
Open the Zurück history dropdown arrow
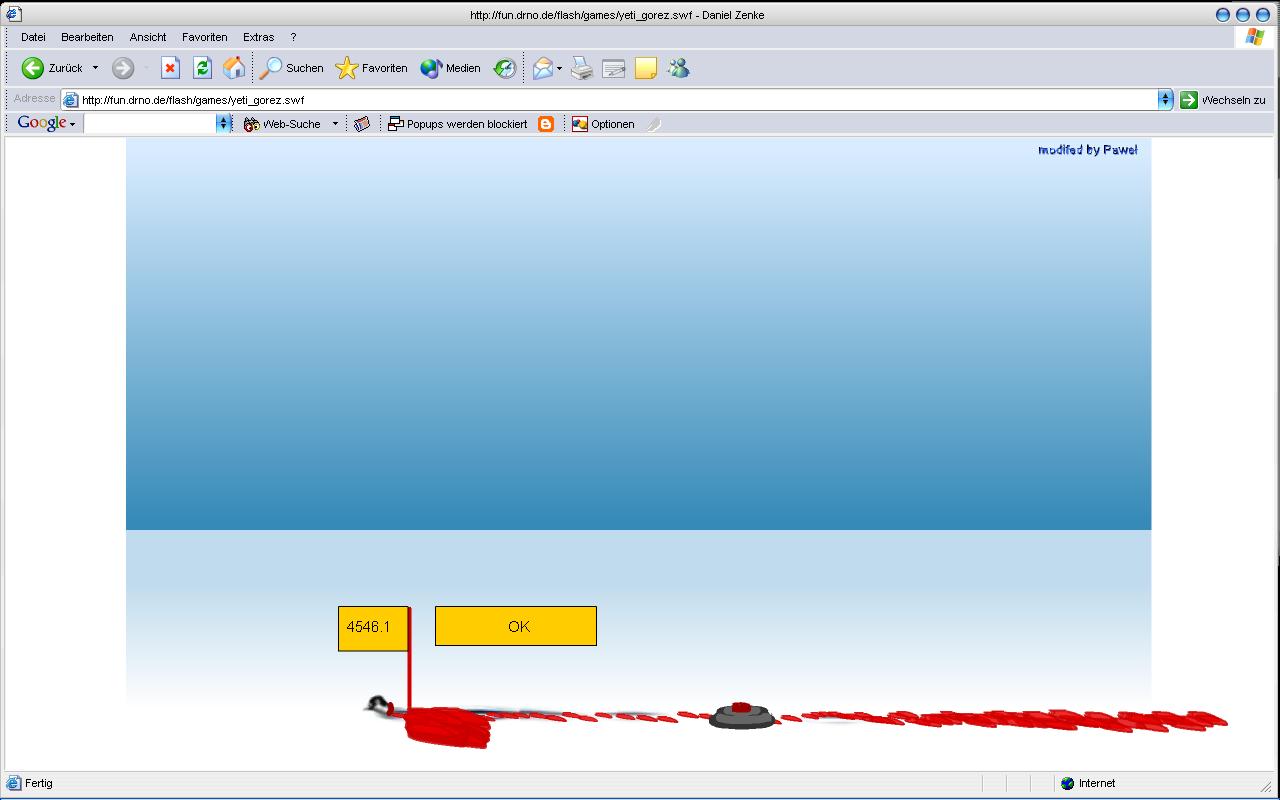tap(95, 68)
